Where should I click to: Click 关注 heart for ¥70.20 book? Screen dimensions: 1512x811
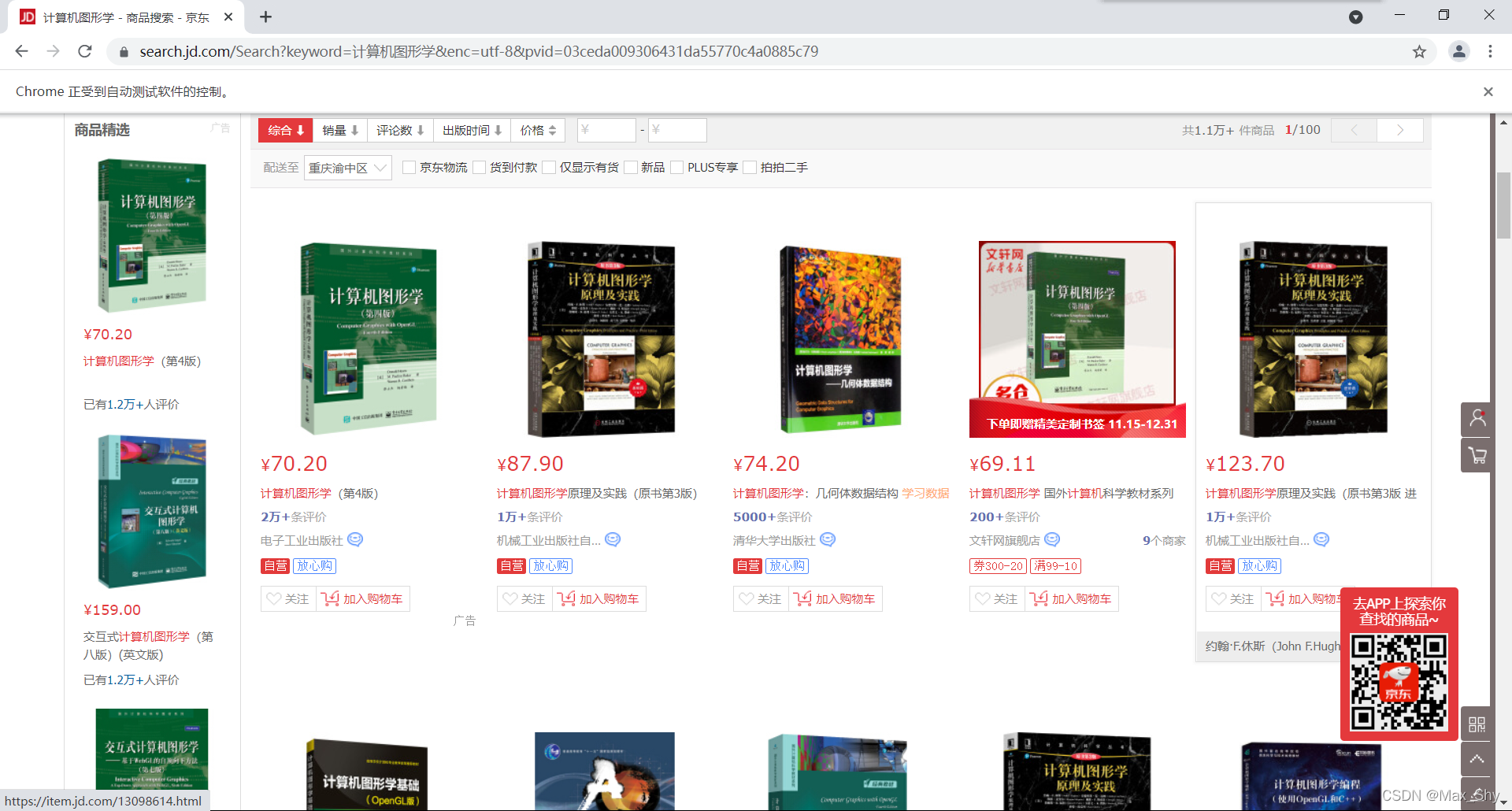click(x=288, y=599)
